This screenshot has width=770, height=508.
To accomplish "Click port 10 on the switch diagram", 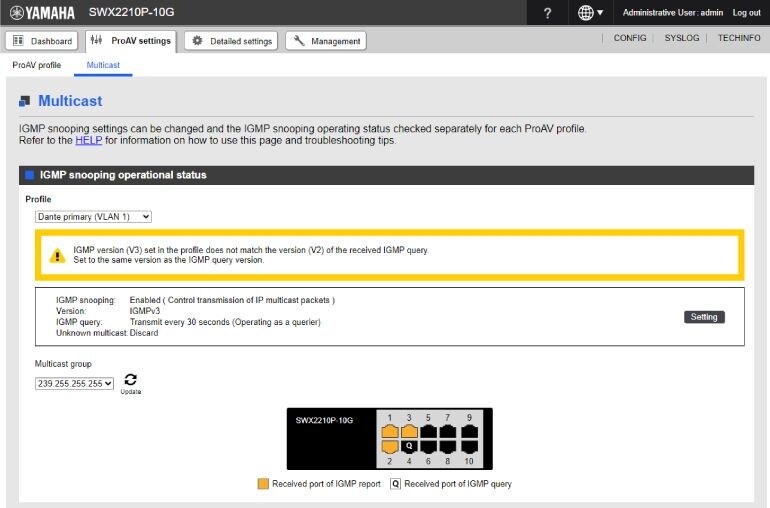I will point(468,447).
